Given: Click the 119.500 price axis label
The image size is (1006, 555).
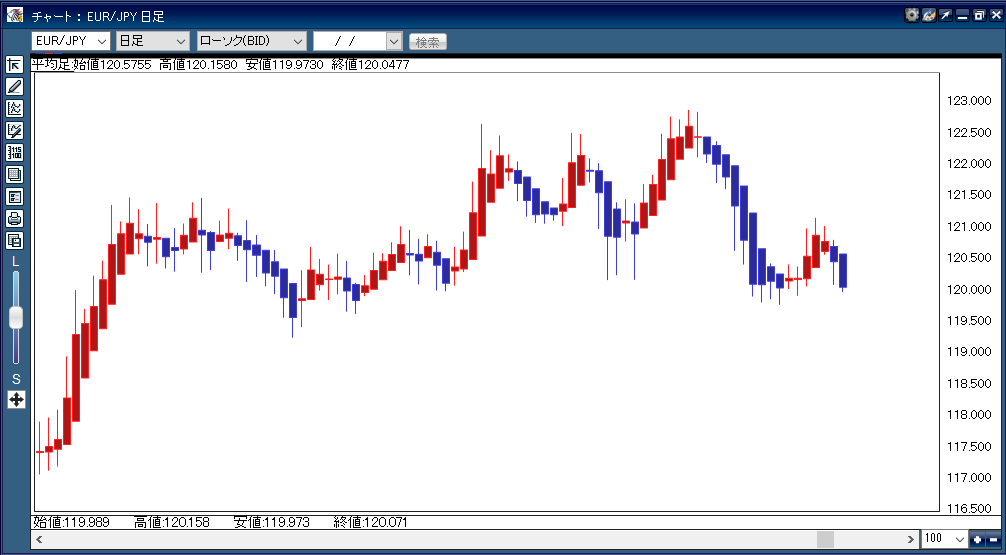Looking at the screenshot, I should coord(969,321).
